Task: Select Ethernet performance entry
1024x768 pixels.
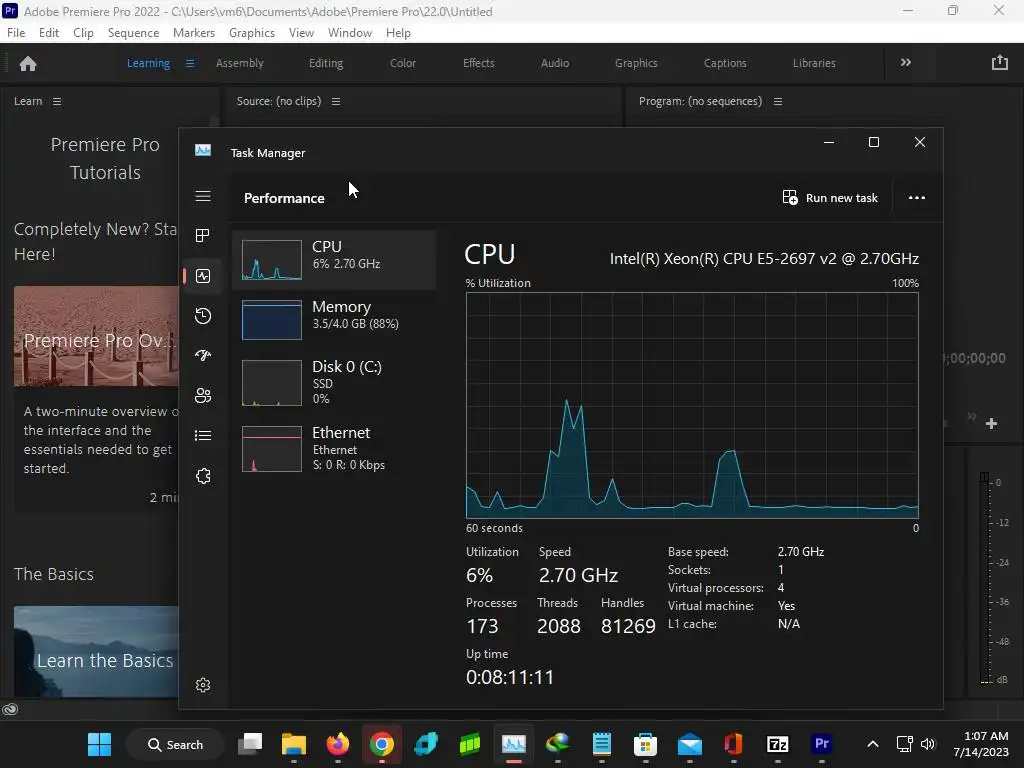Action: coord(334,448)
